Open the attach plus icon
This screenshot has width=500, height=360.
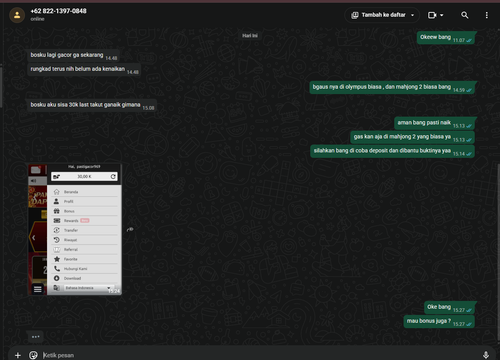tap(18, 355)
